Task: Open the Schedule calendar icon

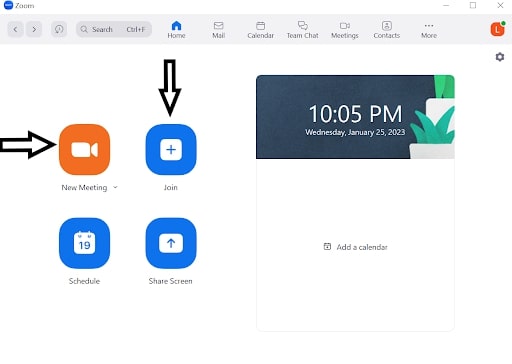Action: tap(84, 243)
